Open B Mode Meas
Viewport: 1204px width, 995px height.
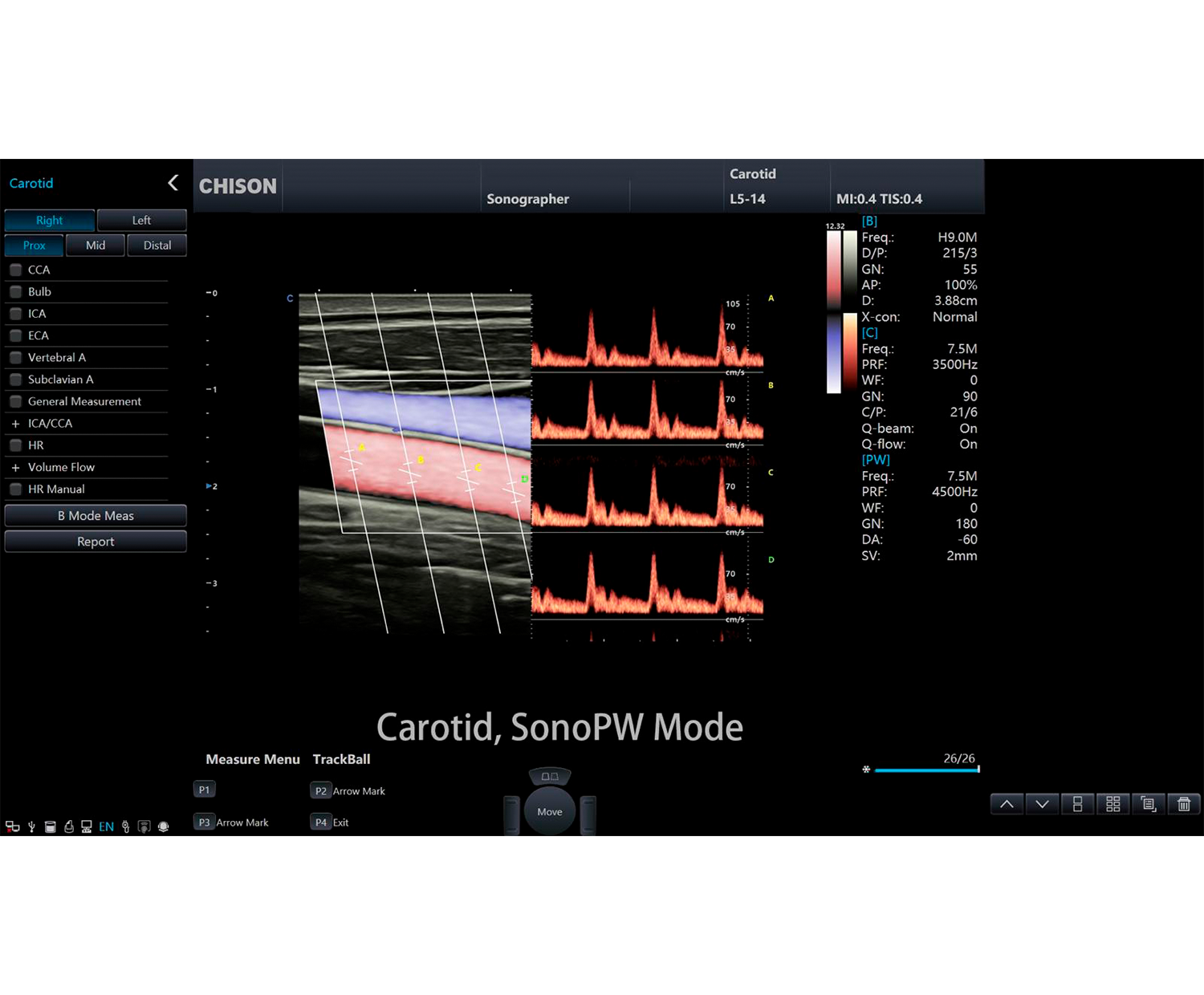coord(96,516)
